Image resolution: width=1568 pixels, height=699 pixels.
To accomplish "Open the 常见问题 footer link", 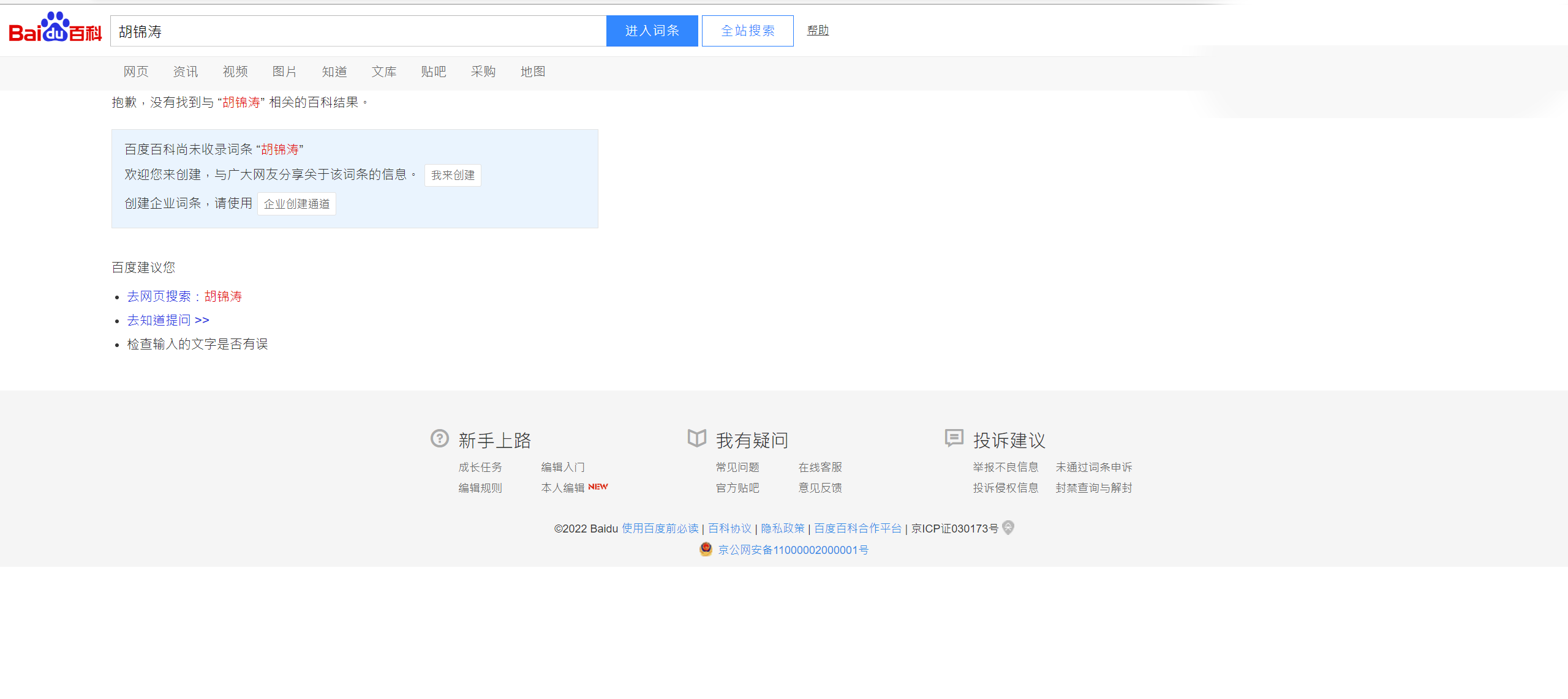I will click(x=737, y=468).
